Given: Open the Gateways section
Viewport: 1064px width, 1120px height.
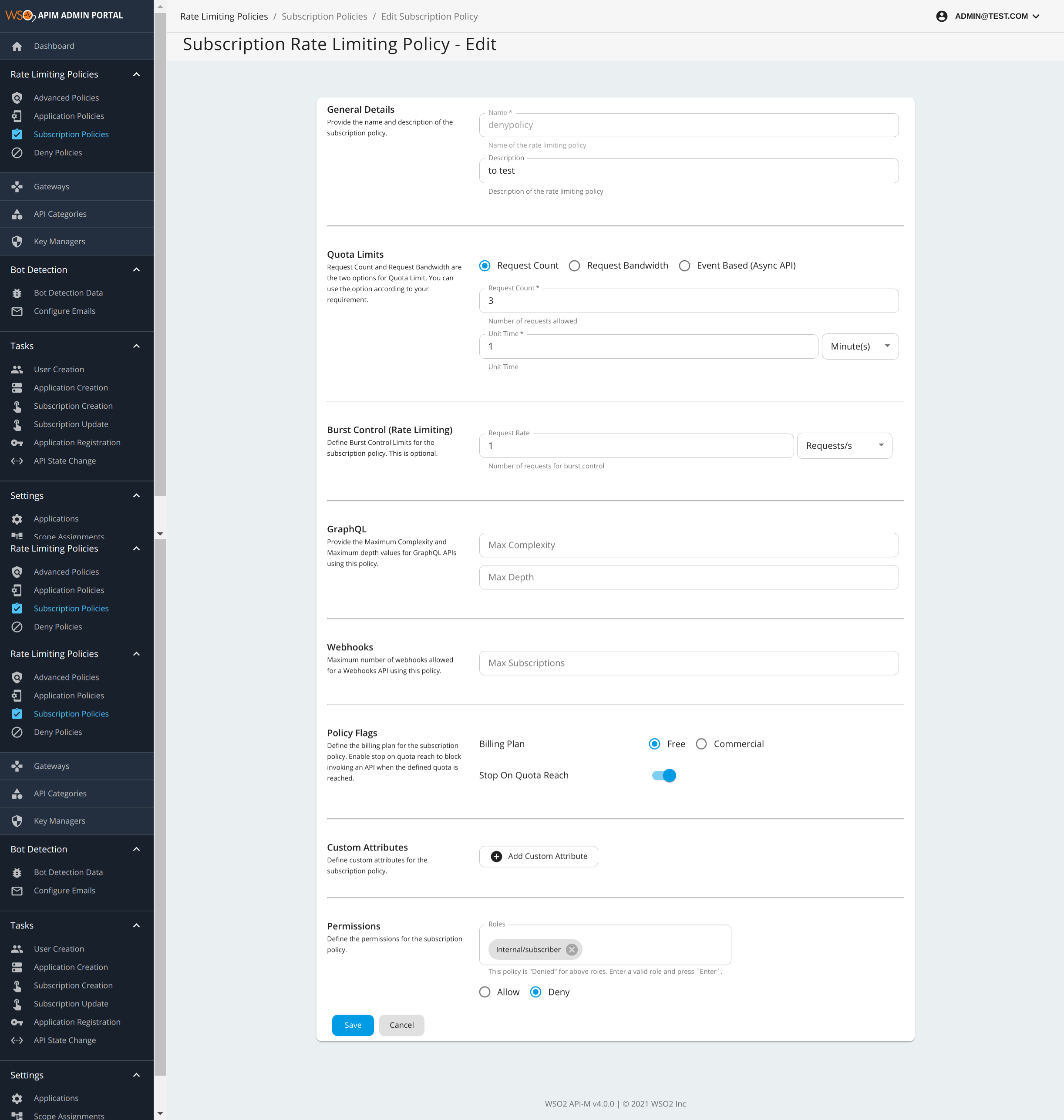Looking at the screenshot, I should pos(51,186).
